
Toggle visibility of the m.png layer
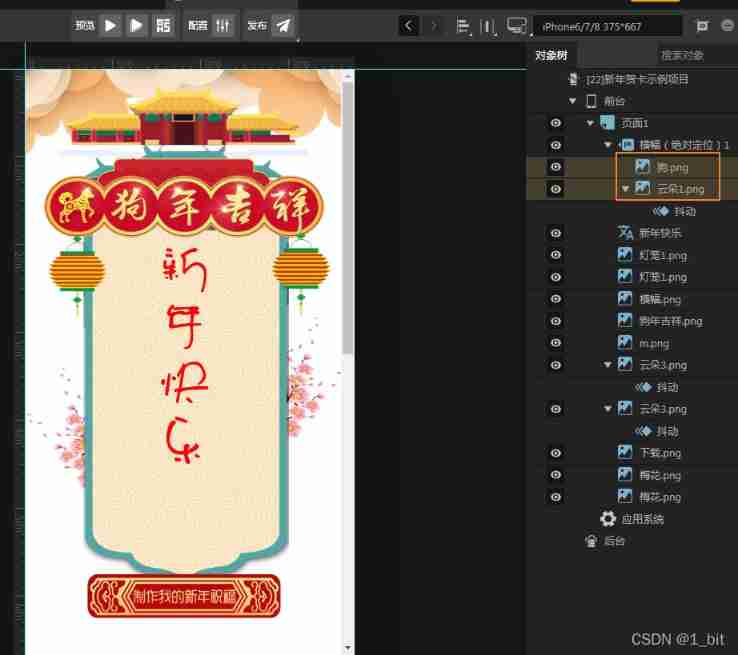click(556, 343)
